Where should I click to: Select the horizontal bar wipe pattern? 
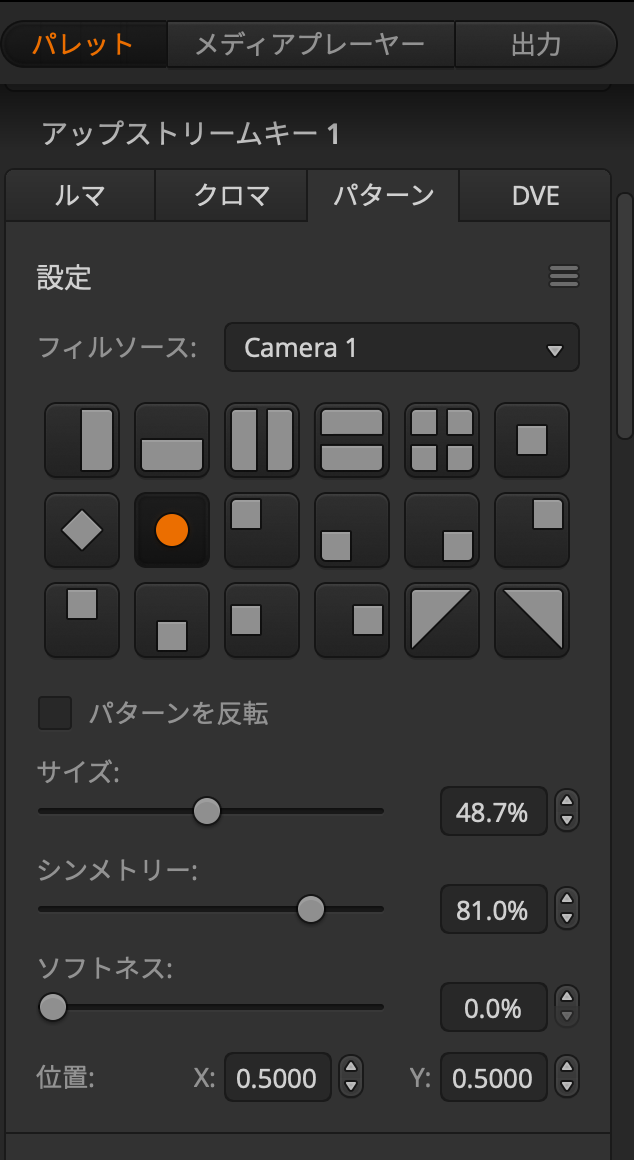click(172, 440)
